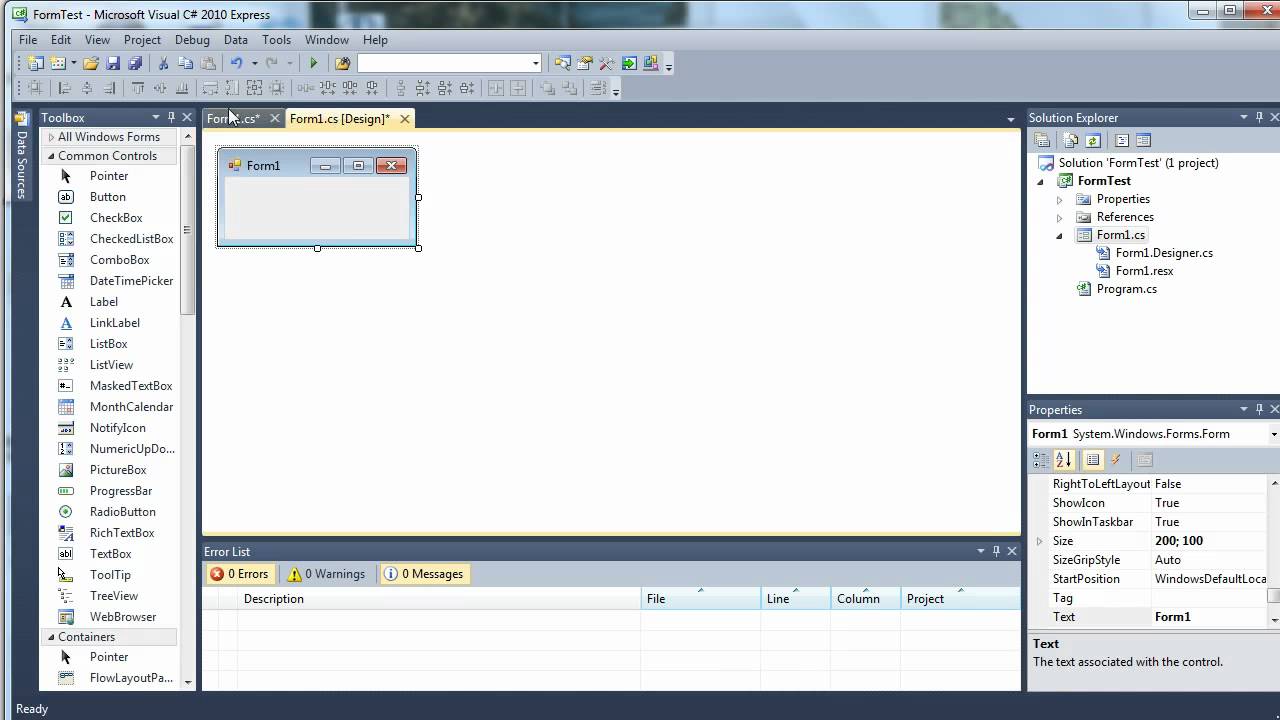1280x720 pixels.
Task: Toggle Alphabetical sort in Properties panel
Action: pyautogui.click(x=1063, y=460)
